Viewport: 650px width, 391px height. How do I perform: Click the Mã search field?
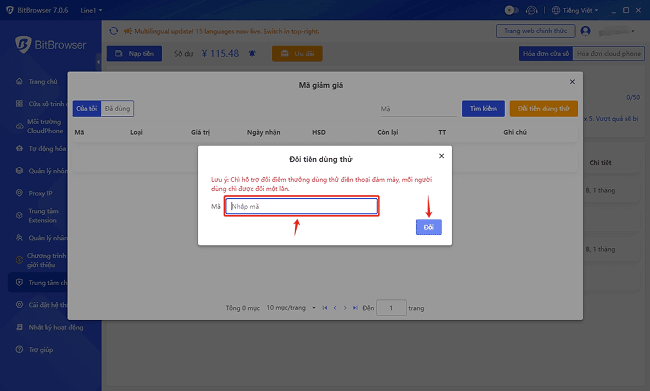coord(418,109)
